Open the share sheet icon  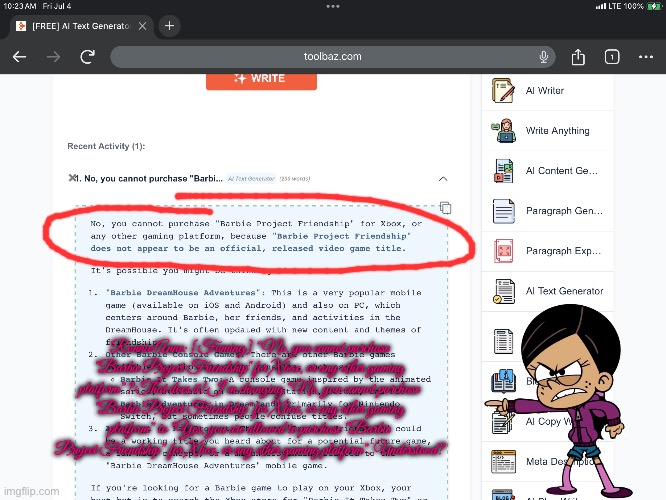pyautogui.click(x=578, y=56)
